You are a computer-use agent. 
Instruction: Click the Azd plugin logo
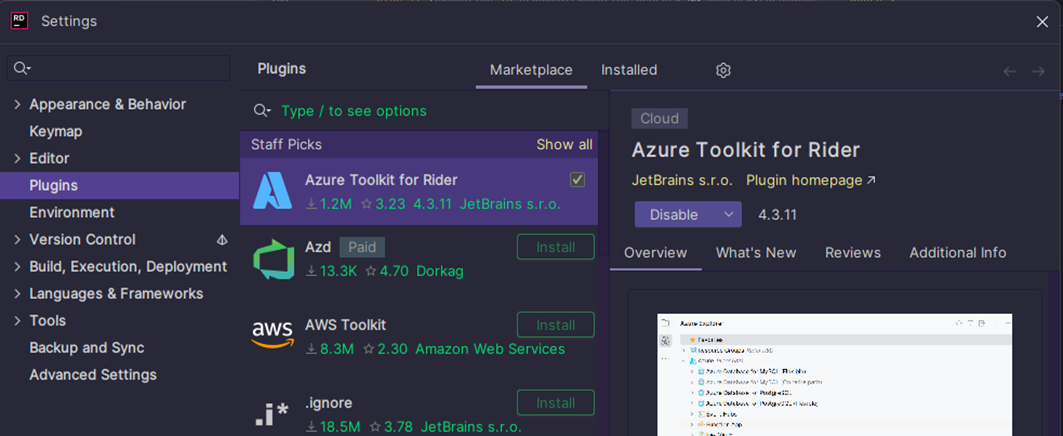point(273,259)
